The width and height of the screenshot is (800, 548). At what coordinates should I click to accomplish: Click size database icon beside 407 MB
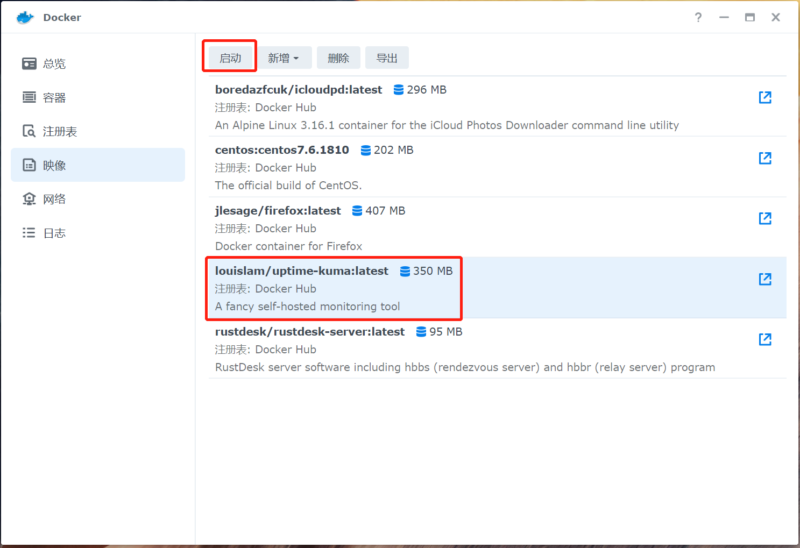357,211
